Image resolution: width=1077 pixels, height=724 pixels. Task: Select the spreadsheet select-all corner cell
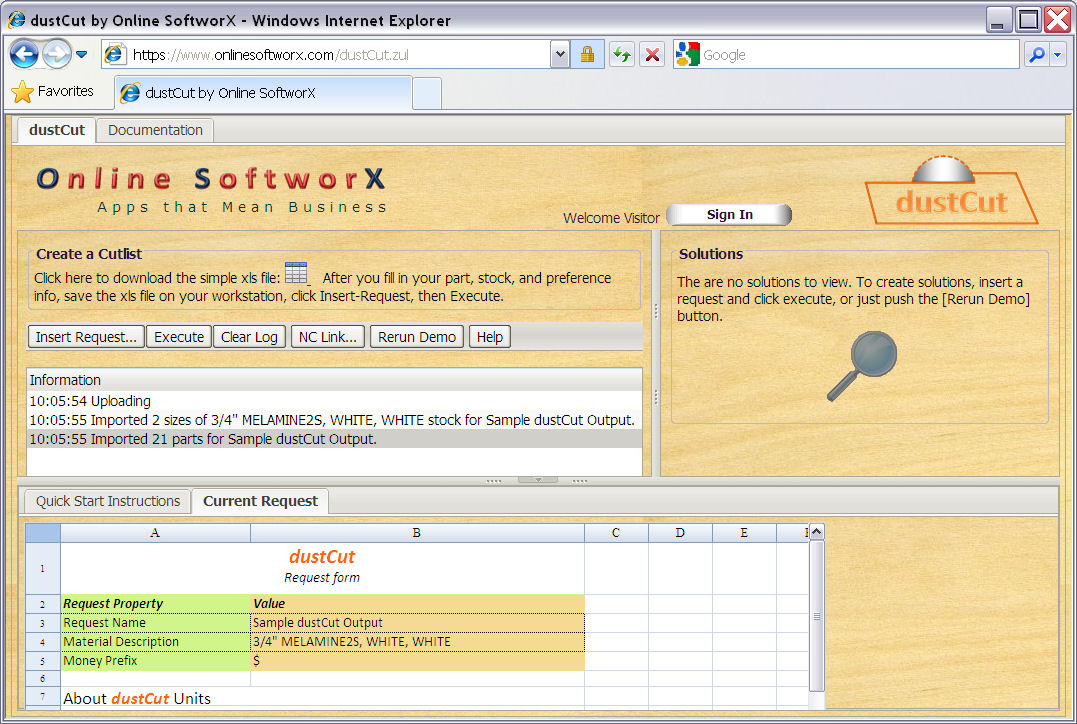click(43, 533)
